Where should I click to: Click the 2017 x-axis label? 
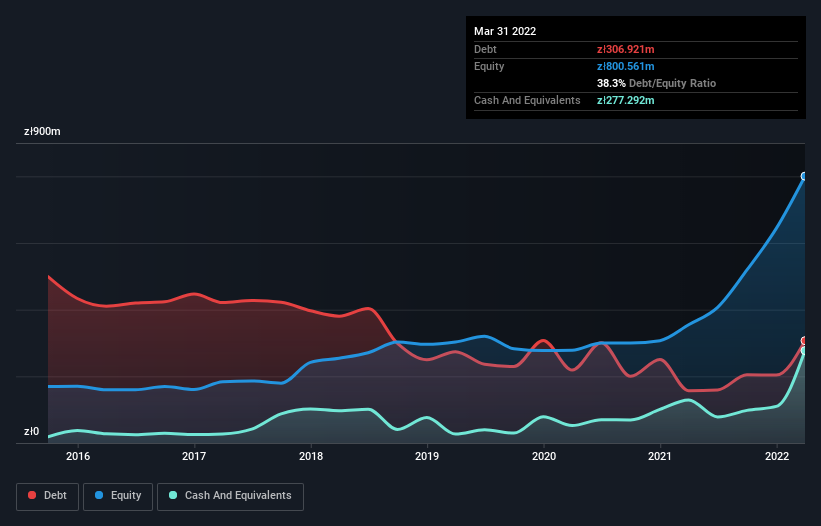pyautogui.click(x=194, y=456)
